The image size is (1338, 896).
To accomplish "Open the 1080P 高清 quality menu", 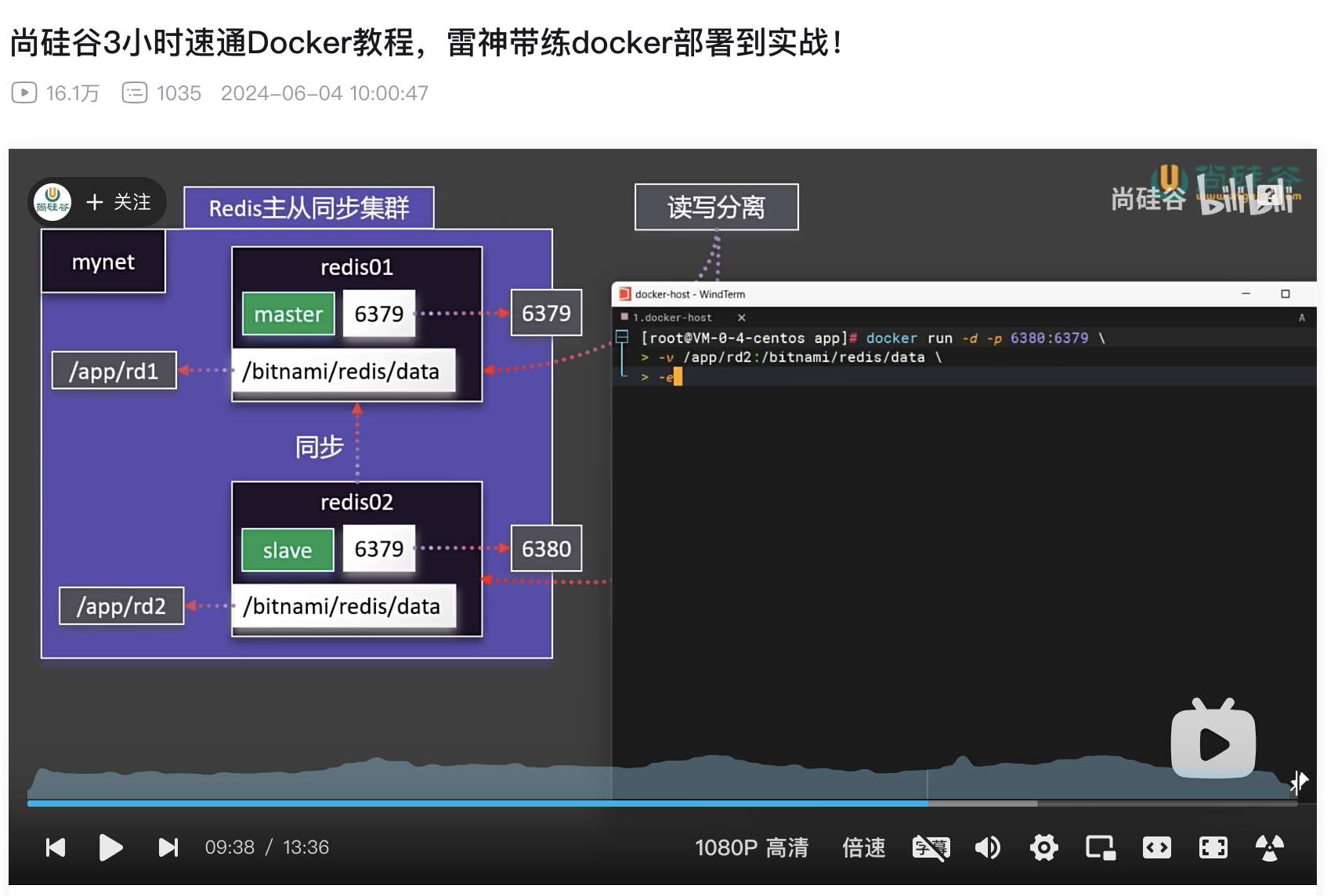I will click(751, 847).
